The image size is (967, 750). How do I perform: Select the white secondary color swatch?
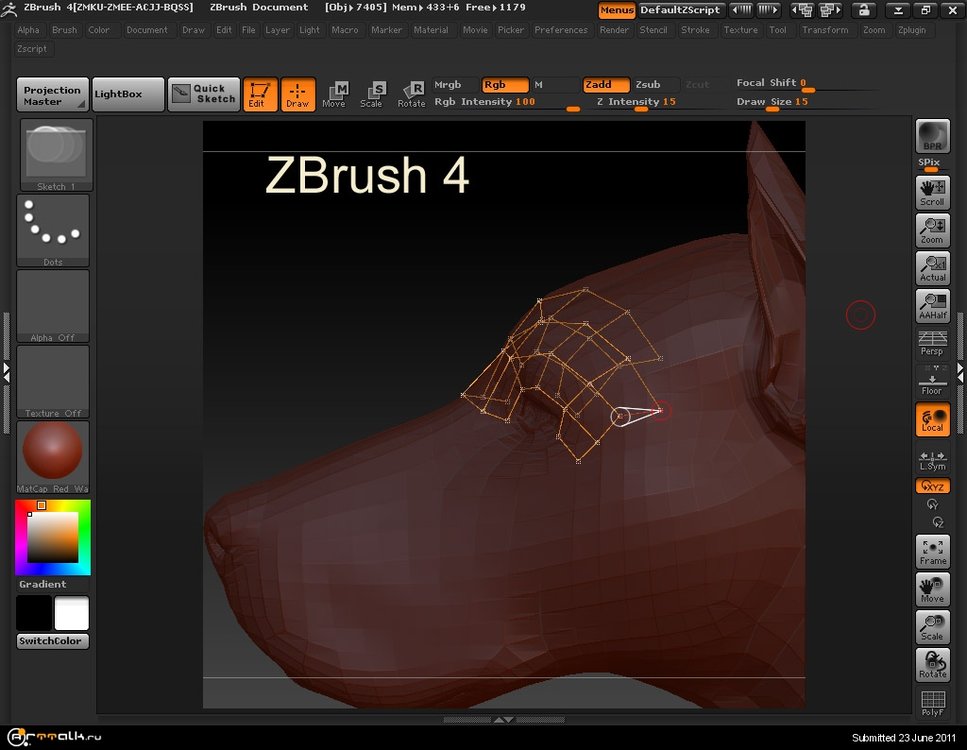(x=71, y=613)
